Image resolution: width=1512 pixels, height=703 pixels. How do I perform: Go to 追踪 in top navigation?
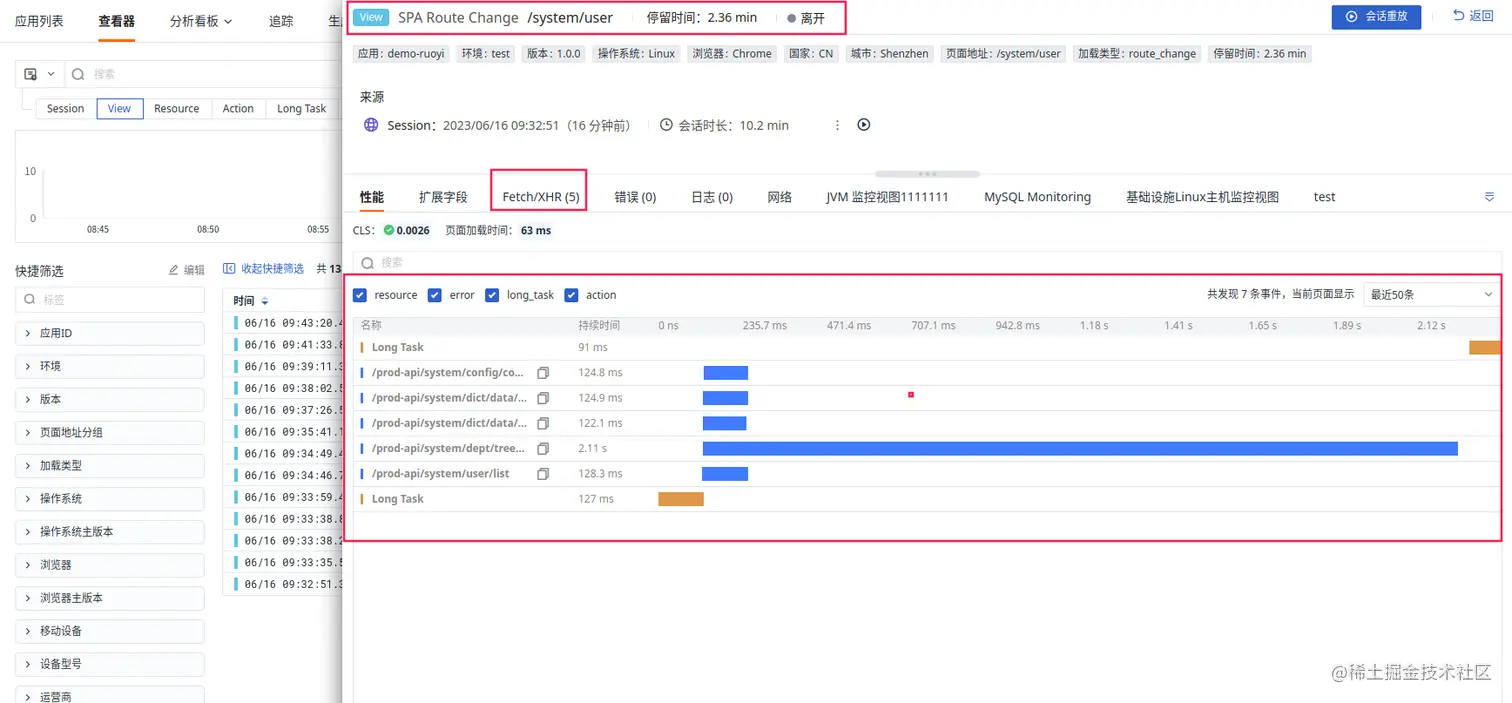pos(281,21)
